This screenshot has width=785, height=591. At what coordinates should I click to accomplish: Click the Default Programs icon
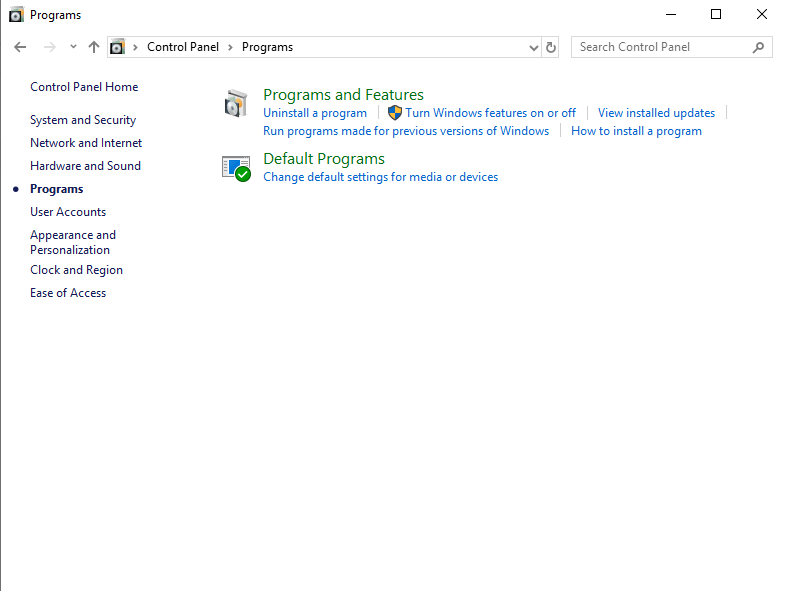[x=236, y=169]
